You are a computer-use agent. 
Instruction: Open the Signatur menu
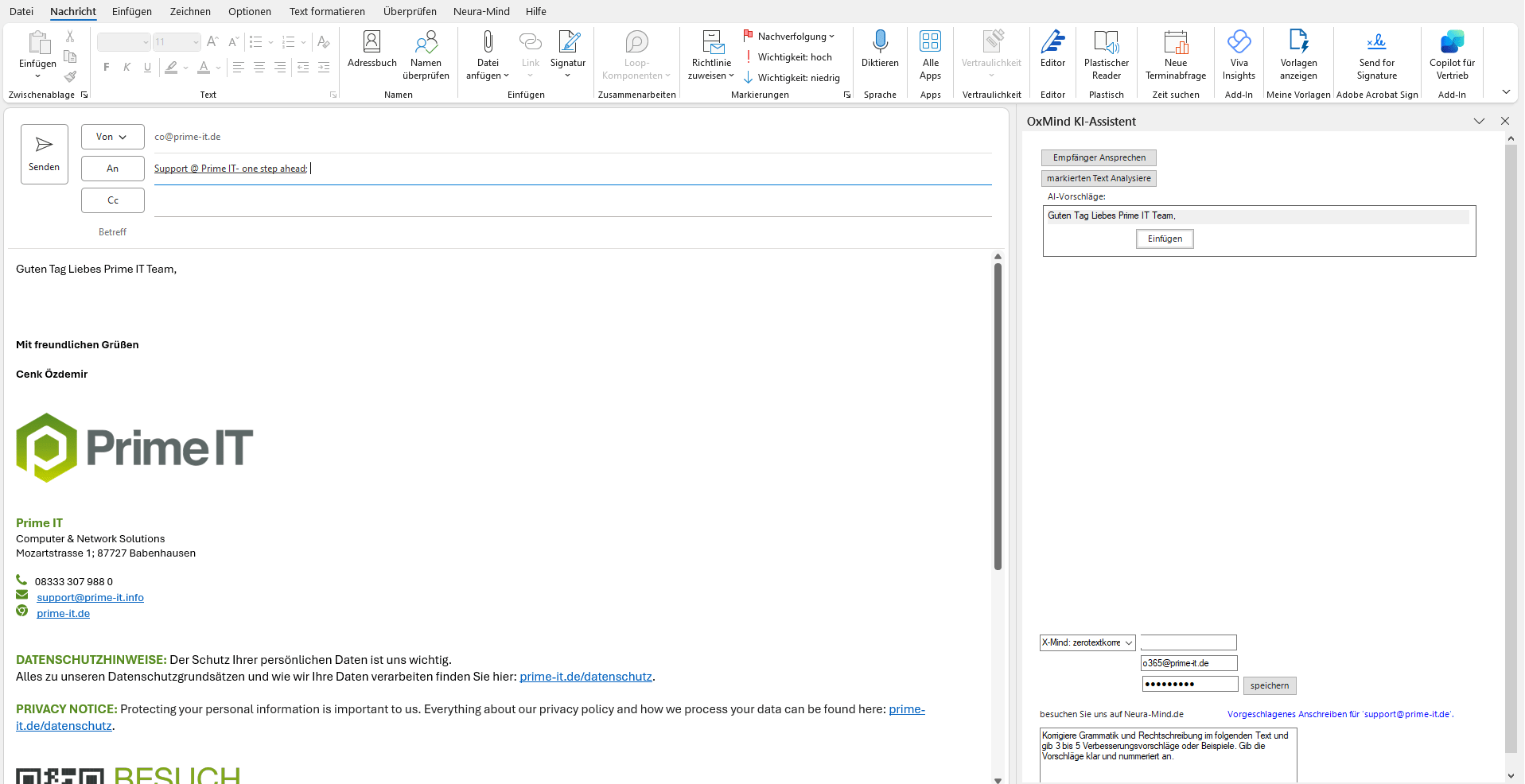tap(568, 55)
